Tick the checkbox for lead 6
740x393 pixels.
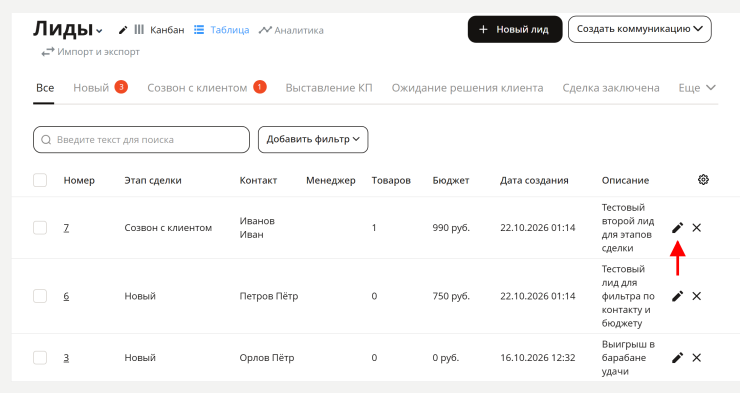[x=40, y=296]
